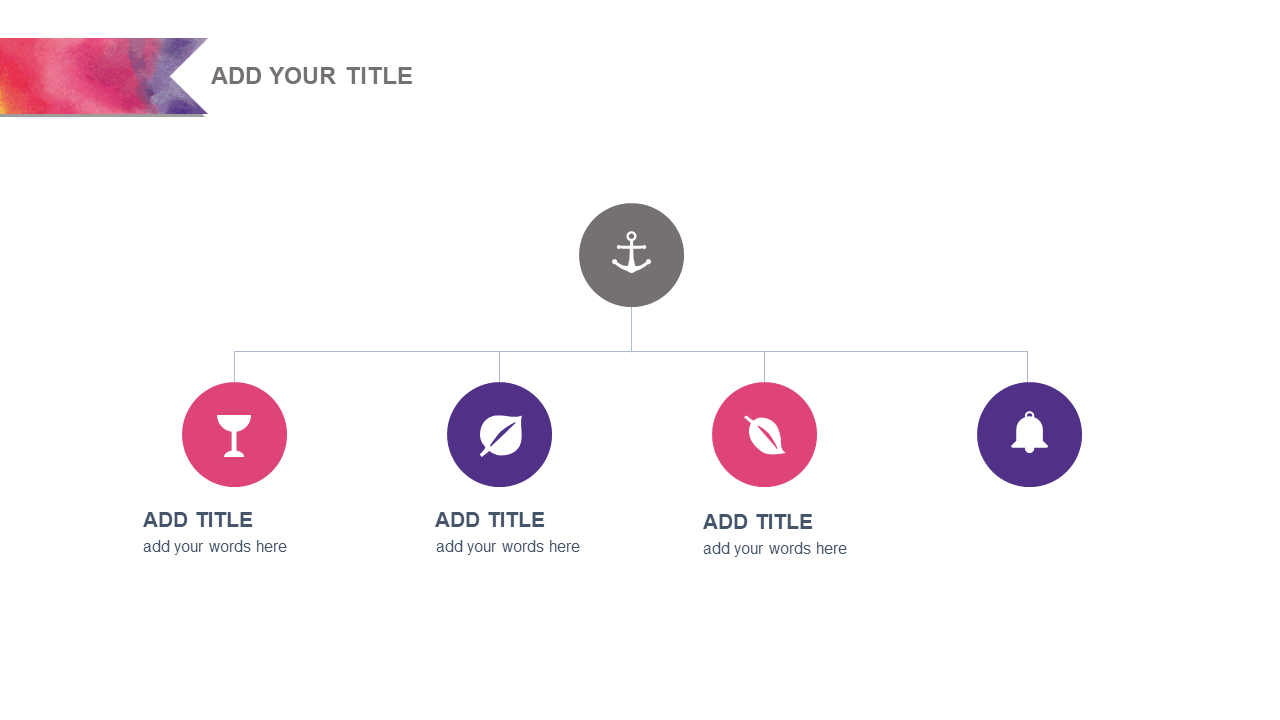Click the white leaf icon in purple circle

[500, 435]
